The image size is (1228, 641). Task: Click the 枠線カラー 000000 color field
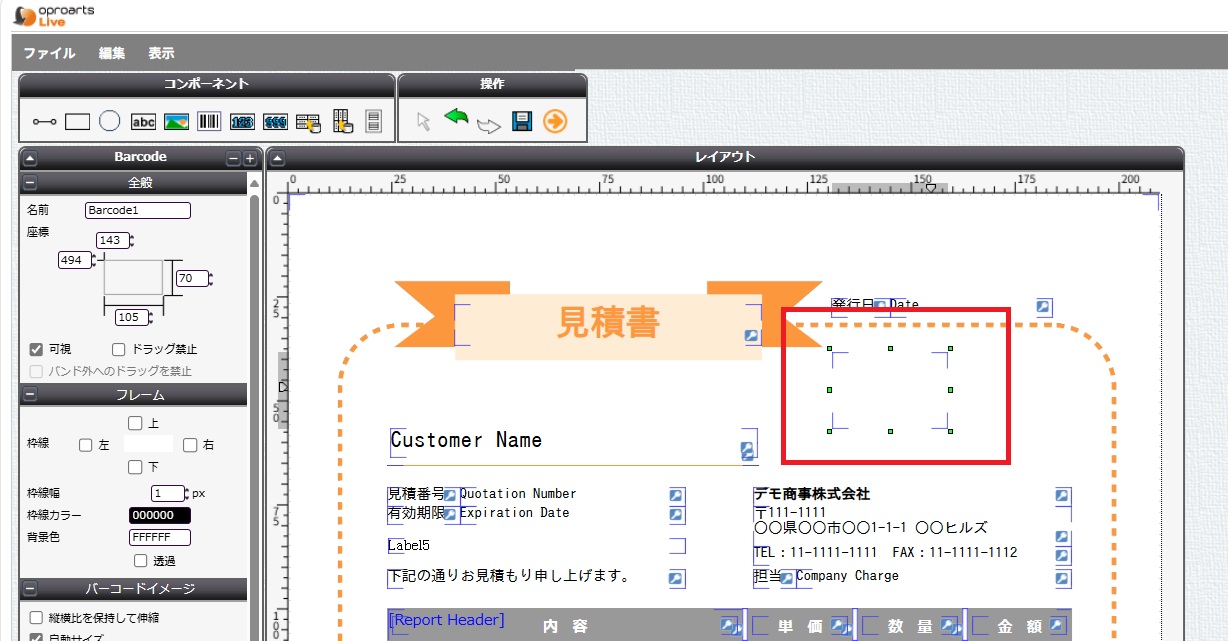point(159,516)
